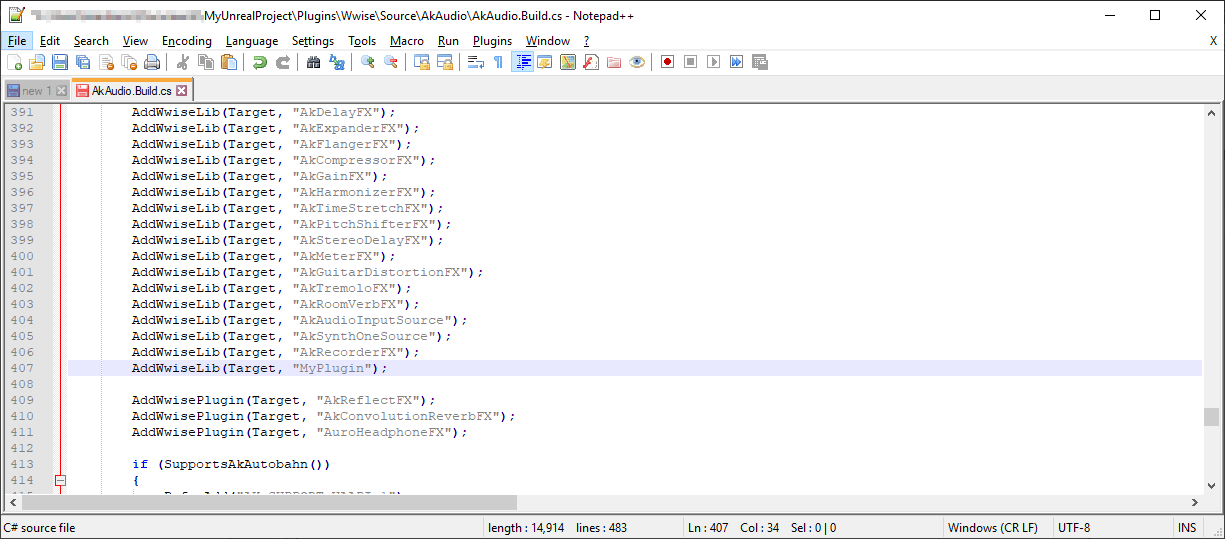Viewport: 1225px width, 539px height.
Task: Open the Search menu
Action: [x=91, y=41]
